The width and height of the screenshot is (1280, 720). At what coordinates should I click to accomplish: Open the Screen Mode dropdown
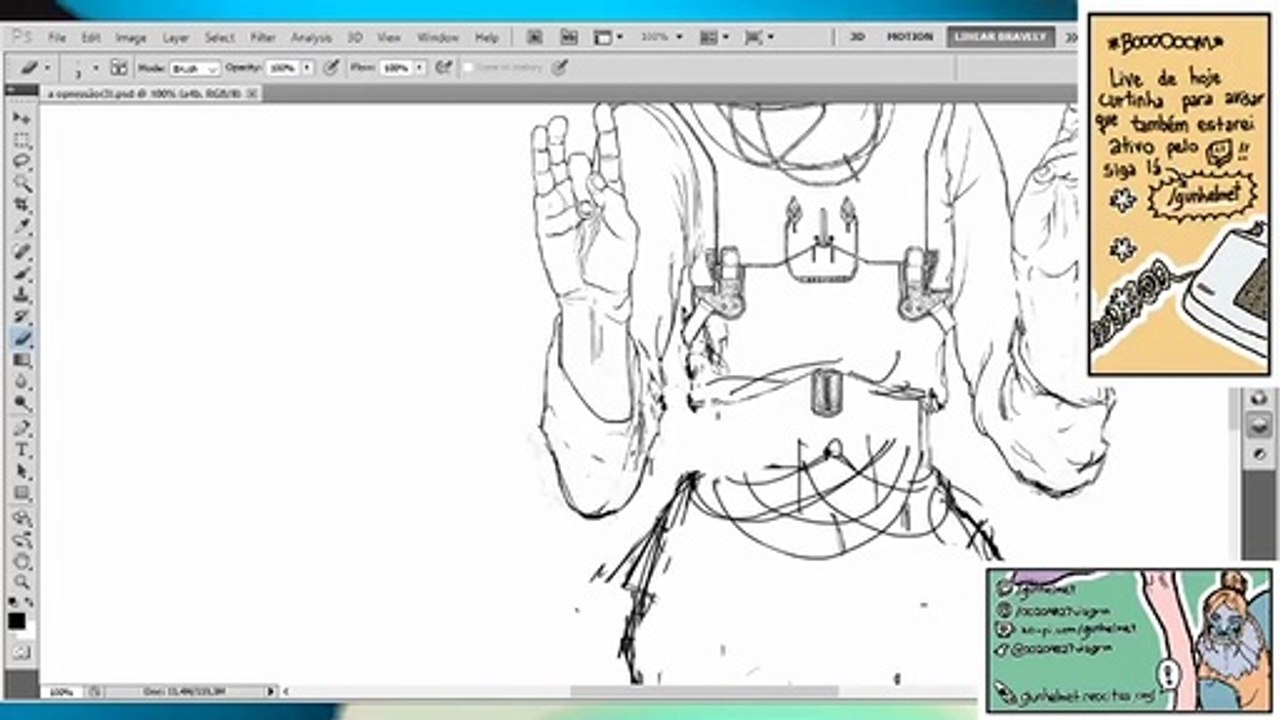[758, 37]
